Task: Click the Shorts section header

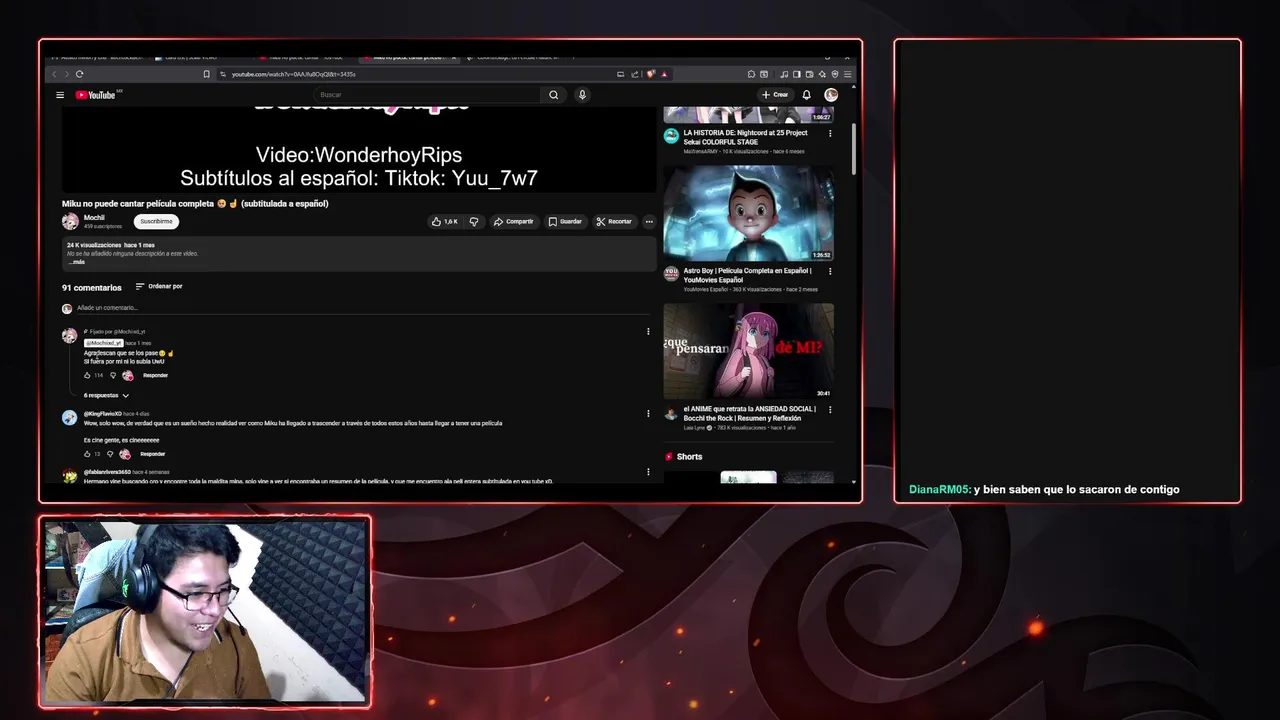Action: coord(684,457)
